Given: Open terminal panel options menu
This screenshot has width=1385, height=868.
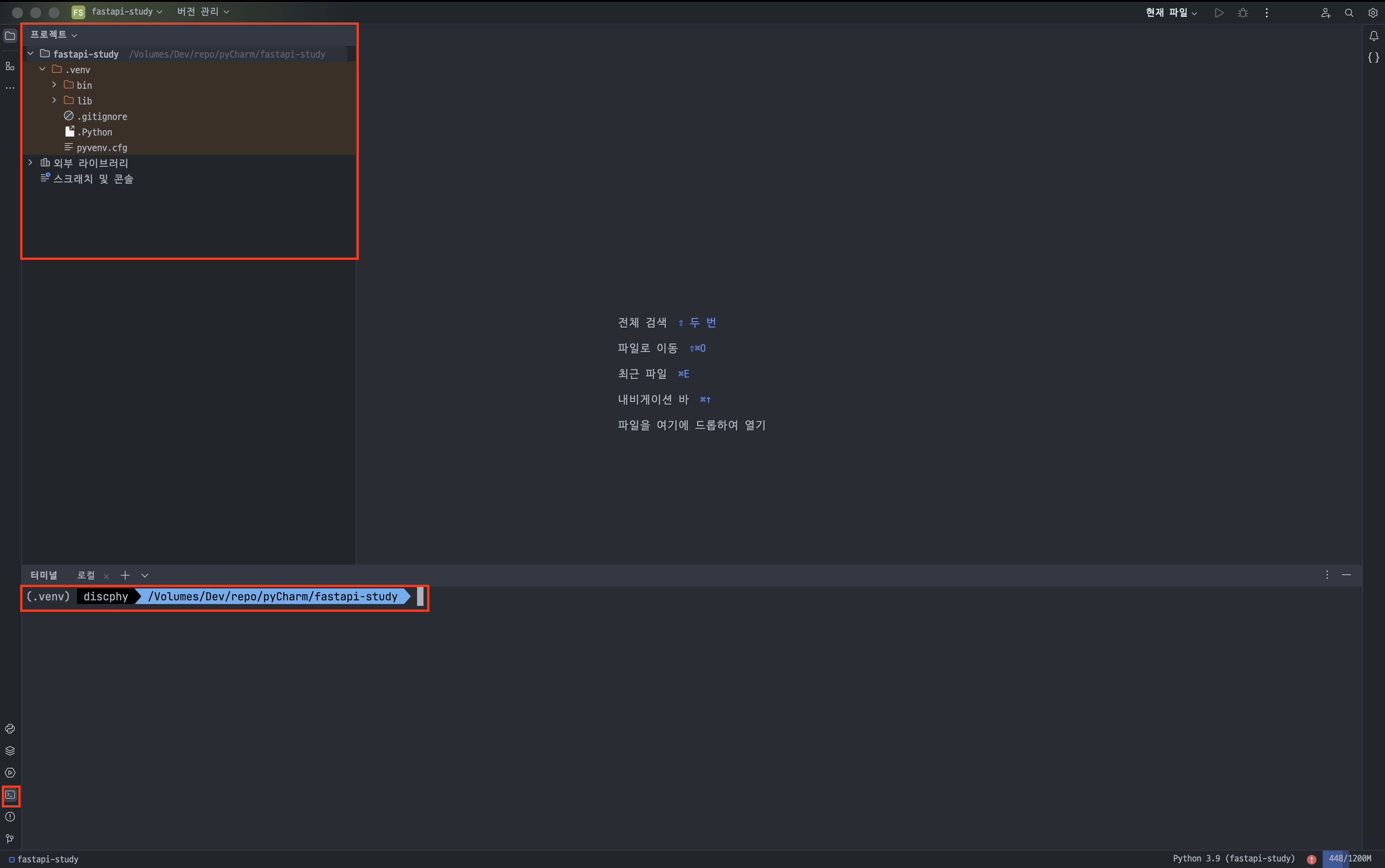Looking at the screenshot, I should click(1327, 575).
